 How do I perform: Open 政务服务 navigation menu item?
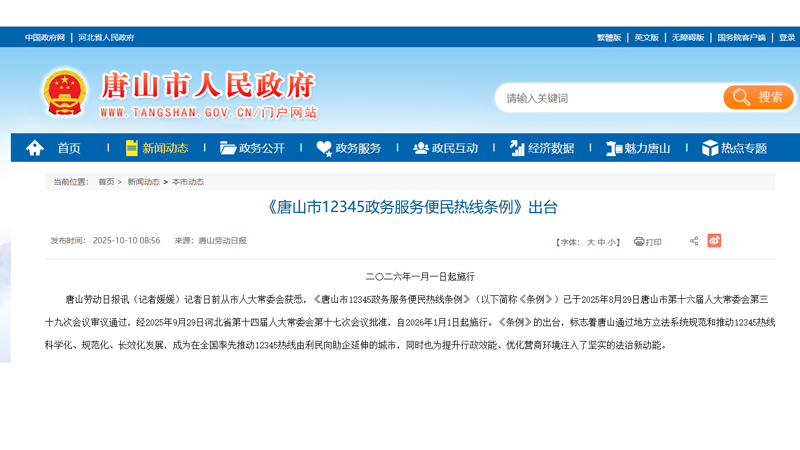coord(358,148)
